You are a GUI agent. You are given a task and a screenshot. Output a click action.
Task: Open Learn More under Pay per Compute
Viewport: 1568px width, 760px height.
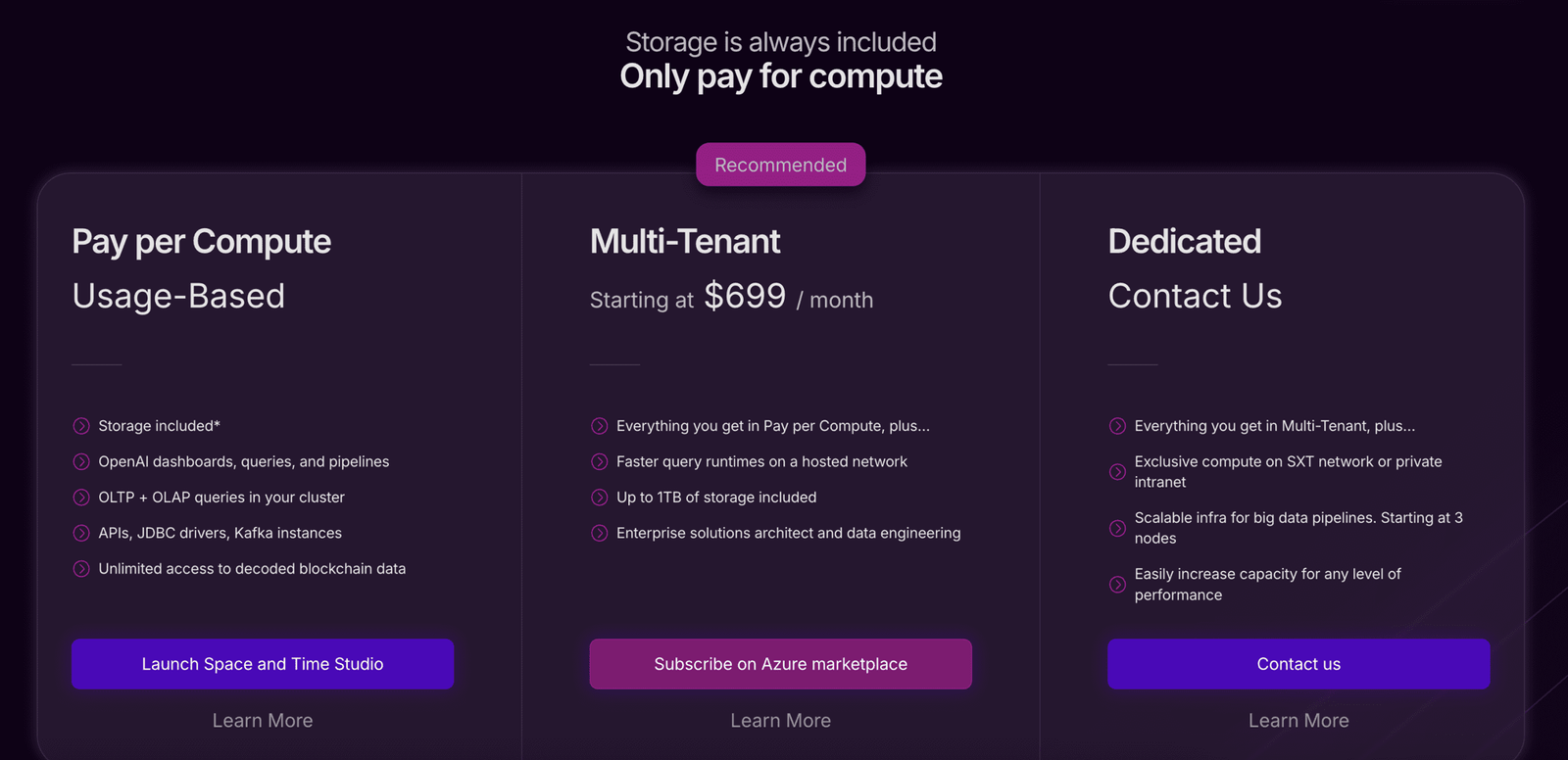click(263, 721)
